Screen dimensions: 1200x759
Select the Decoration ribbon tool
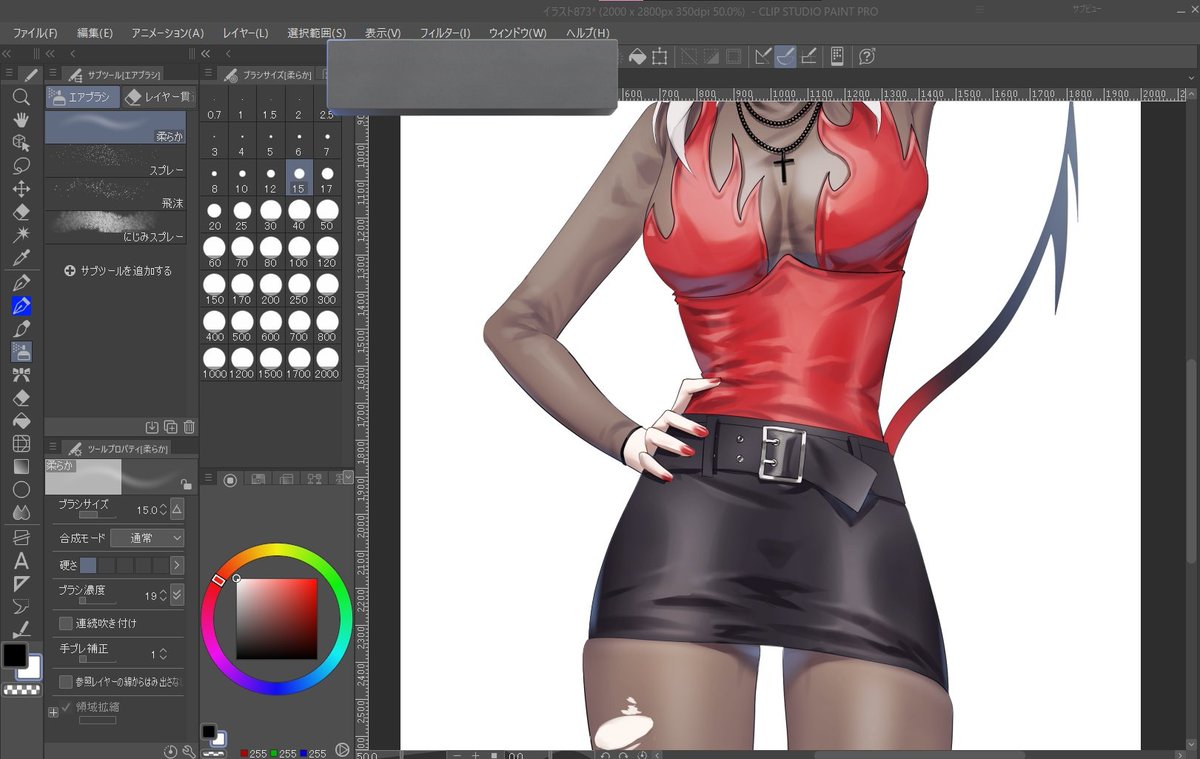(20, 375)
